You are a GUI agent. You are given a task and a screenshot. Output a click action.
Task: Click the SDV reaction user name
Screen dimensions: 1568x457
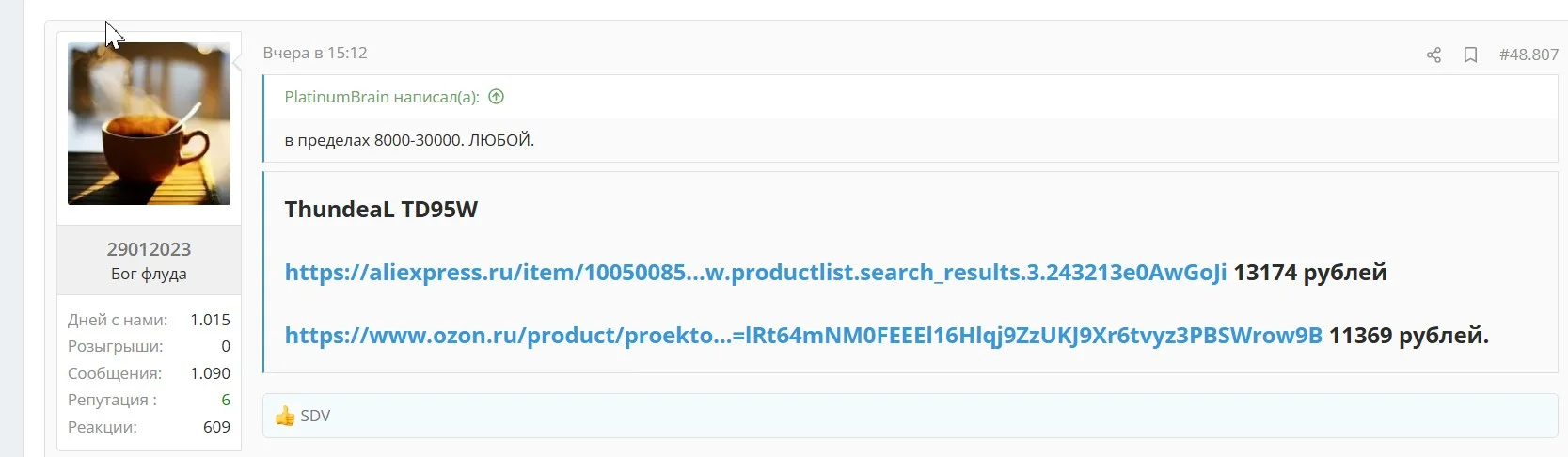(315, 416)
